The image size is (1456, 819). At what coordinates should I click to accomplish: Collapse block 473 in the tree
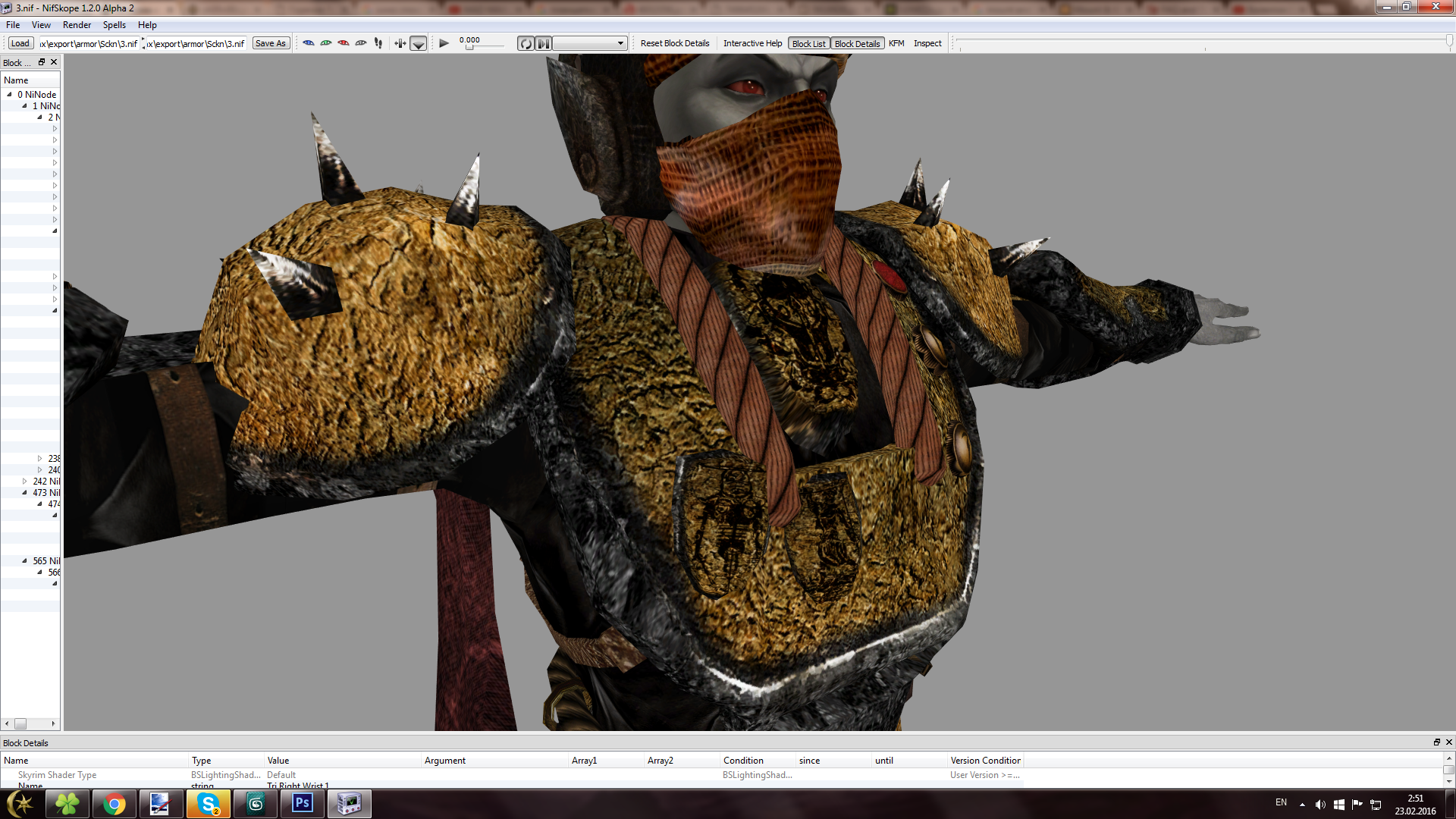24,493
